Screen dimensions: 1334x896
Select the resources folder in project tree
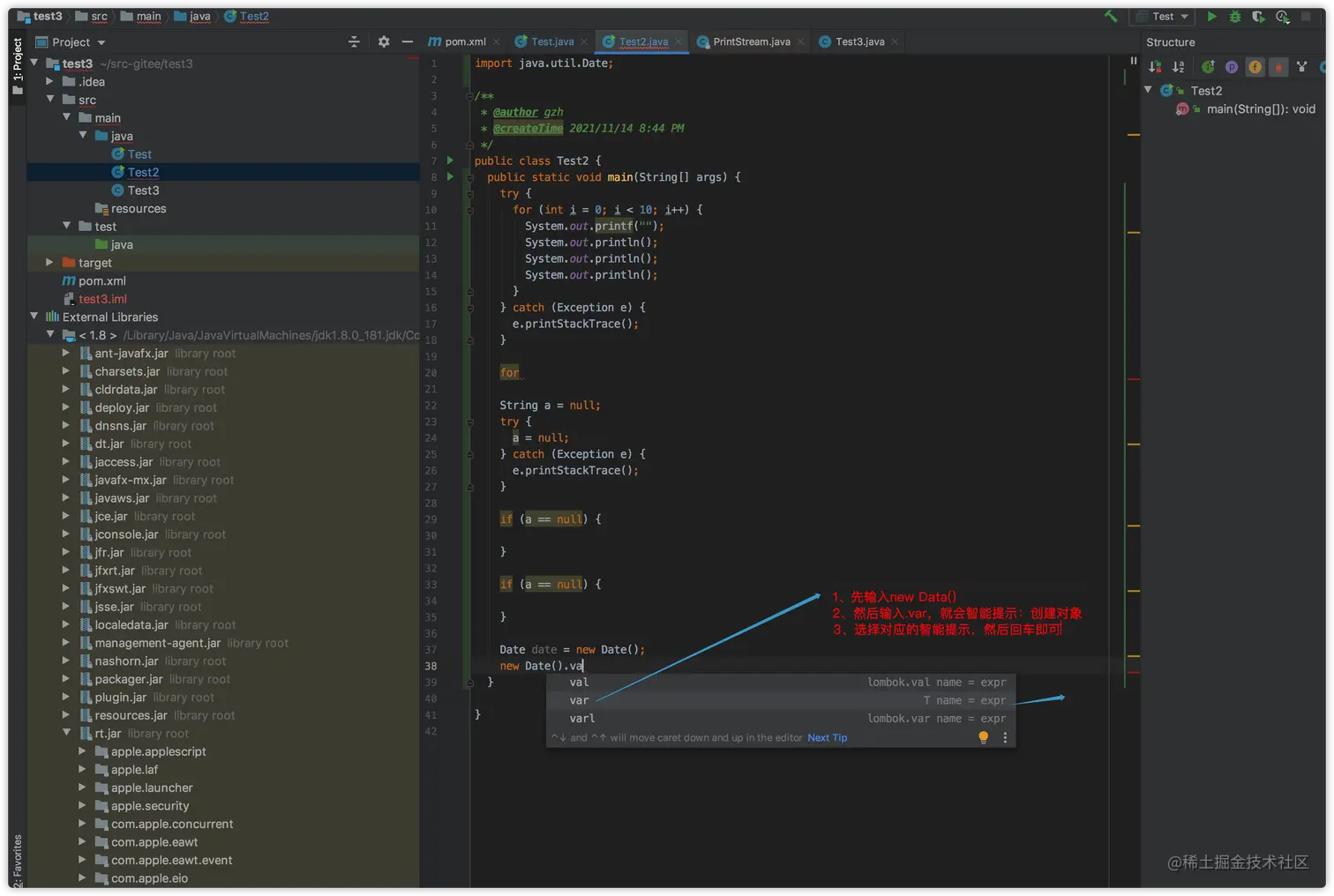138,208
